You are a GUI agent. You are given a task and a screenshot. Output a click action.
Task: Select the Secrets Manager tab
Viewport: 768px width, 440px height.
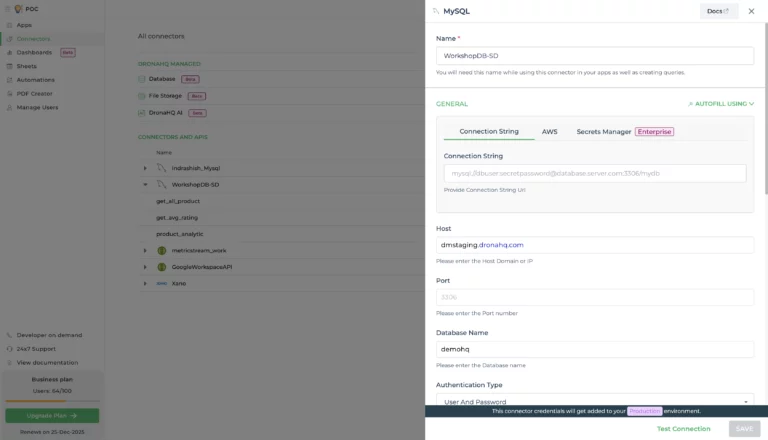(604, 131)
